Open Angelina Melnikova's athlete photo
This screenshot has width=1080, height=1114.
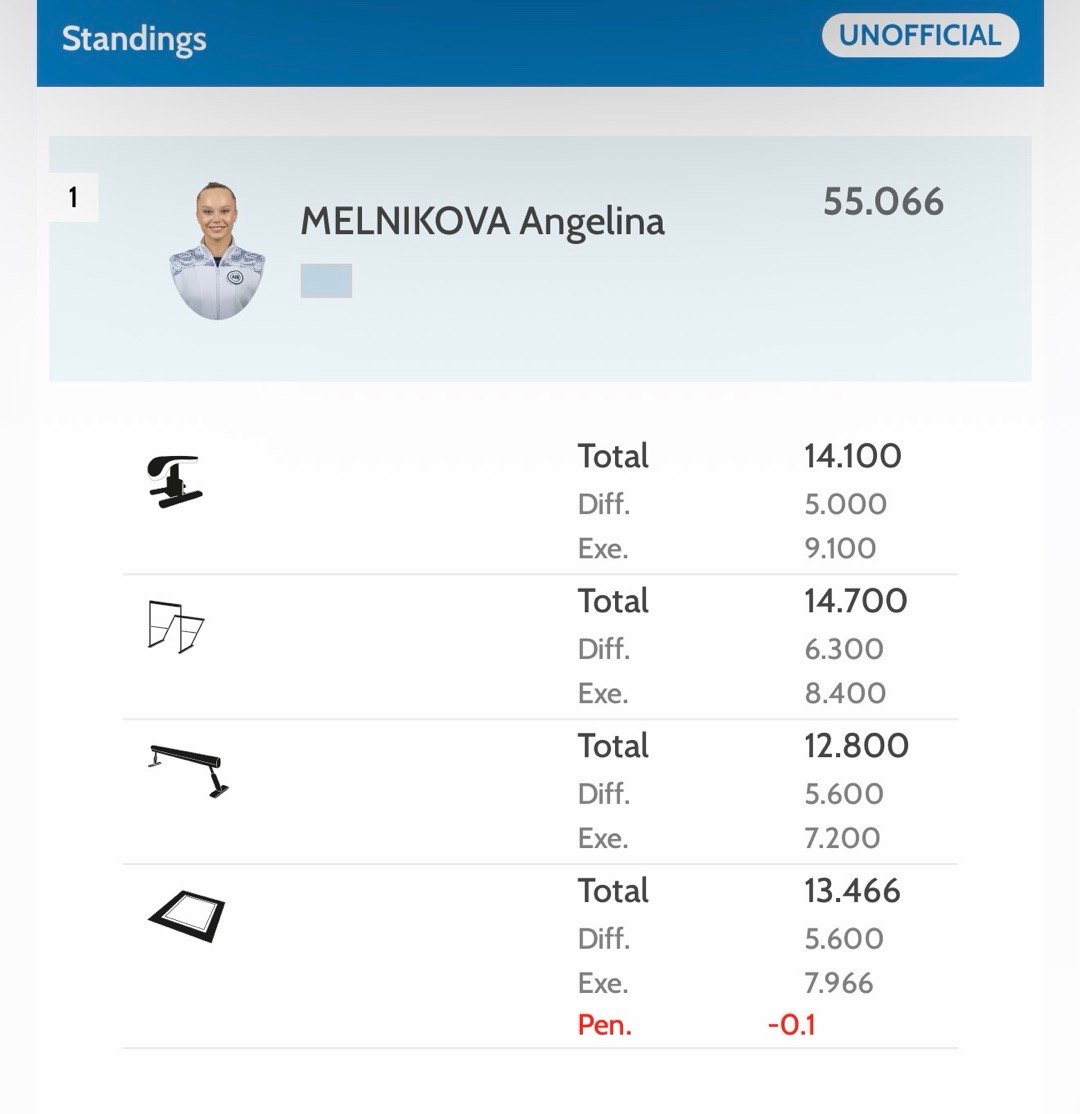(218, 251)
